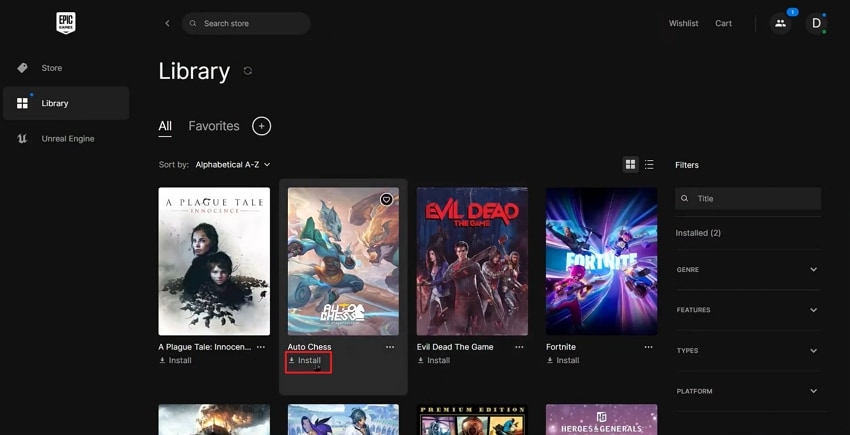Go back with the back arrow
This screenshot has width=850, height=435.
[x=167, y=23]
